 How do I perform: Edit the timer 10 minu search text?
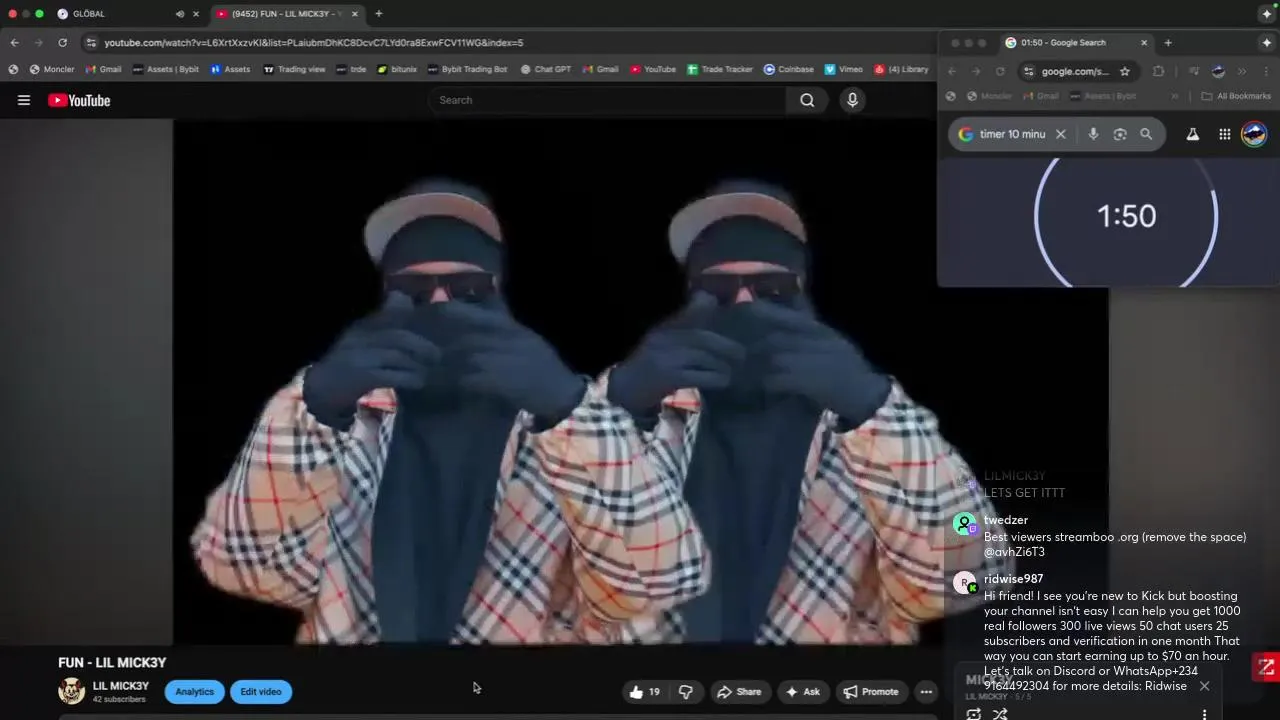[1013, 134]
